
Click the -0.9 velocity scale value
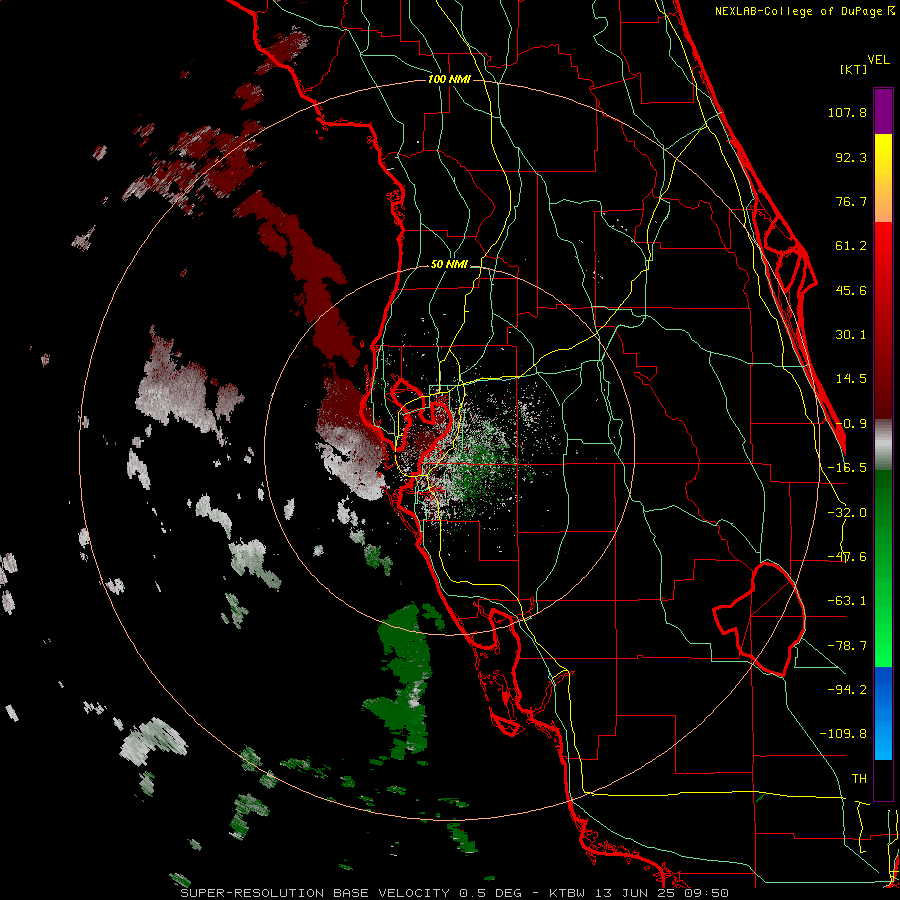click(x=851, y=424)
